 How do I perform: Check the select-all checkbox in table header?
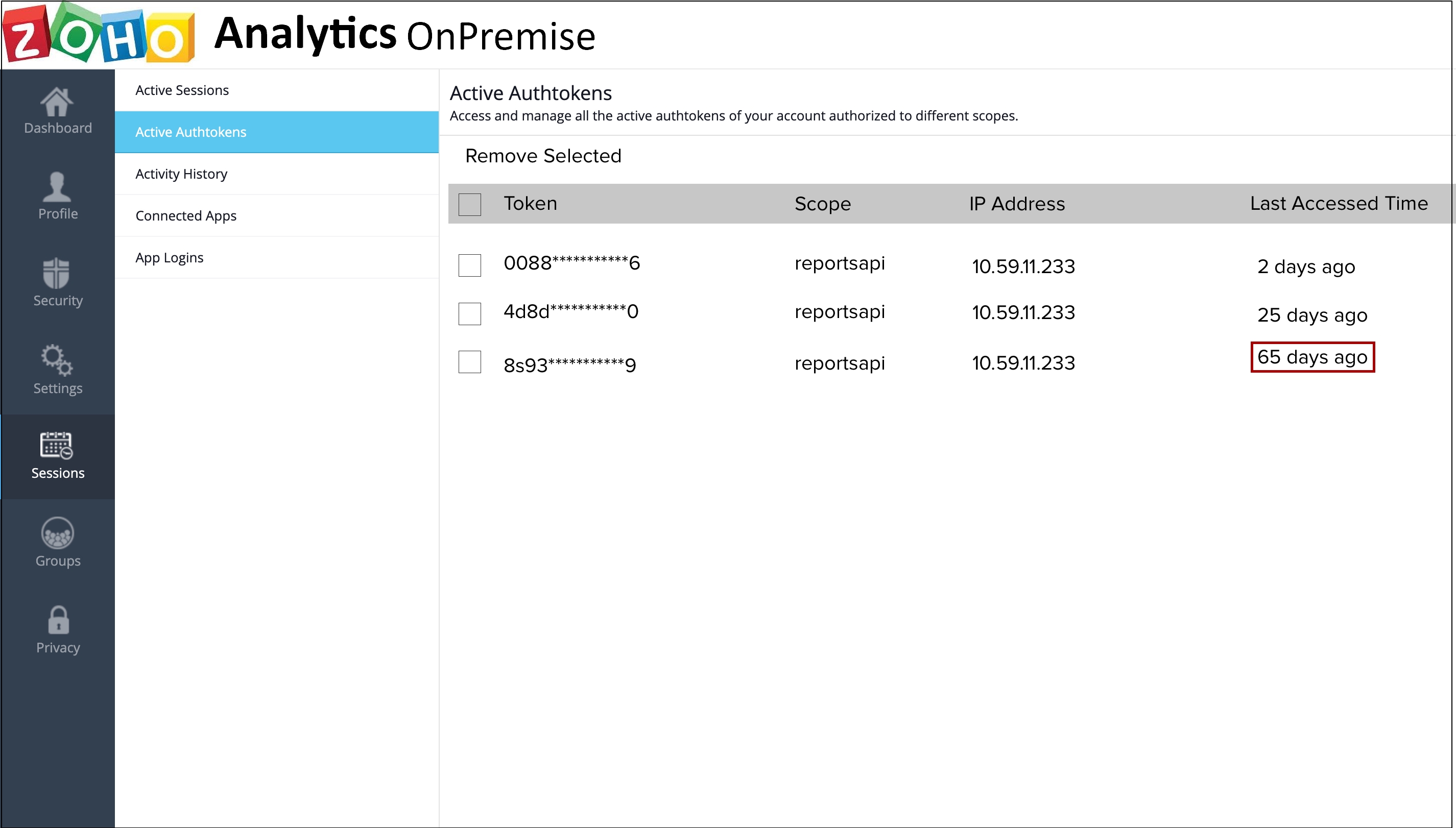(x=469, y=204)
